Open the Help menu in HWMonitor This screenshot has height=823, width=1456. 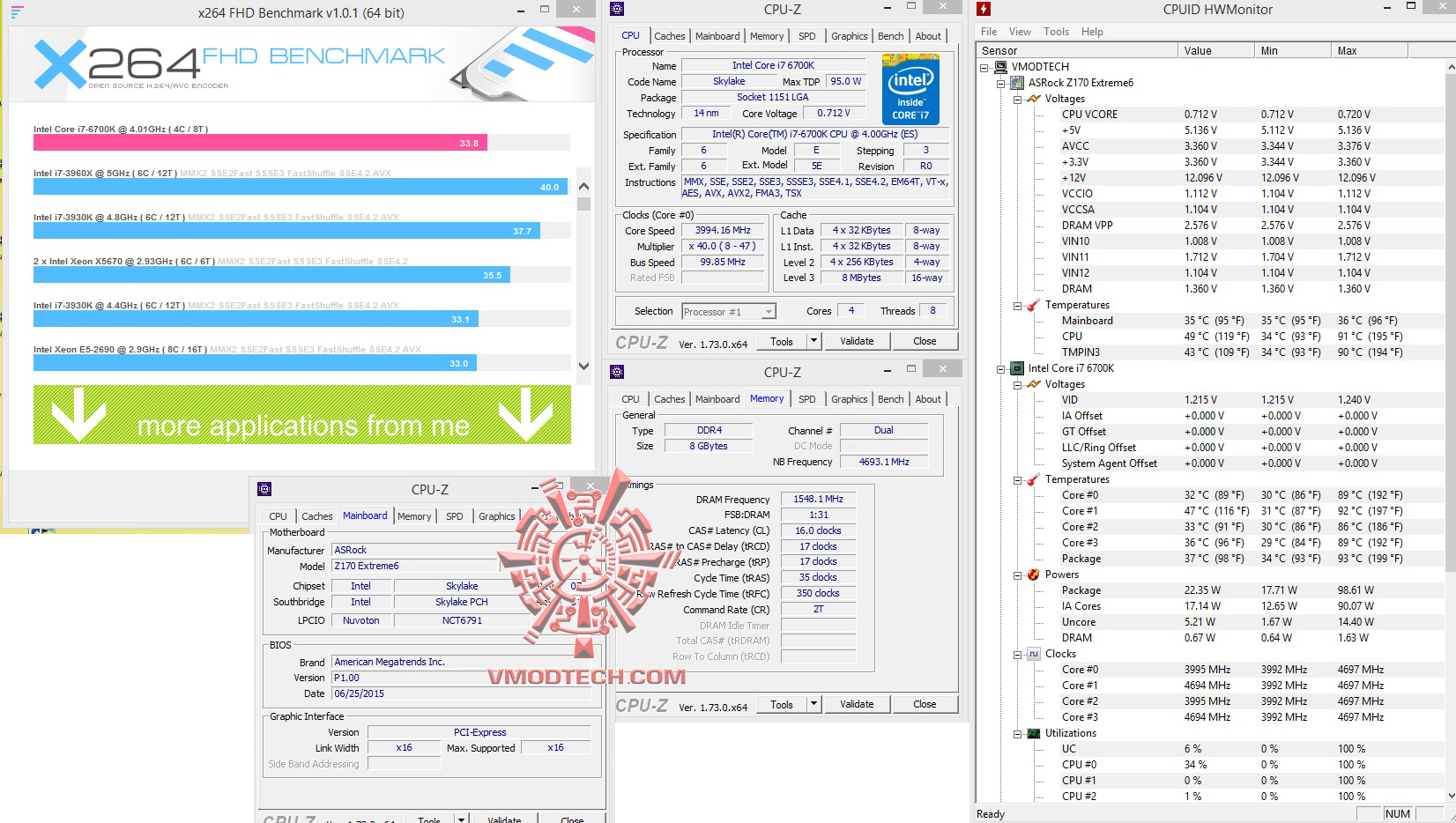pos(1092,32)
